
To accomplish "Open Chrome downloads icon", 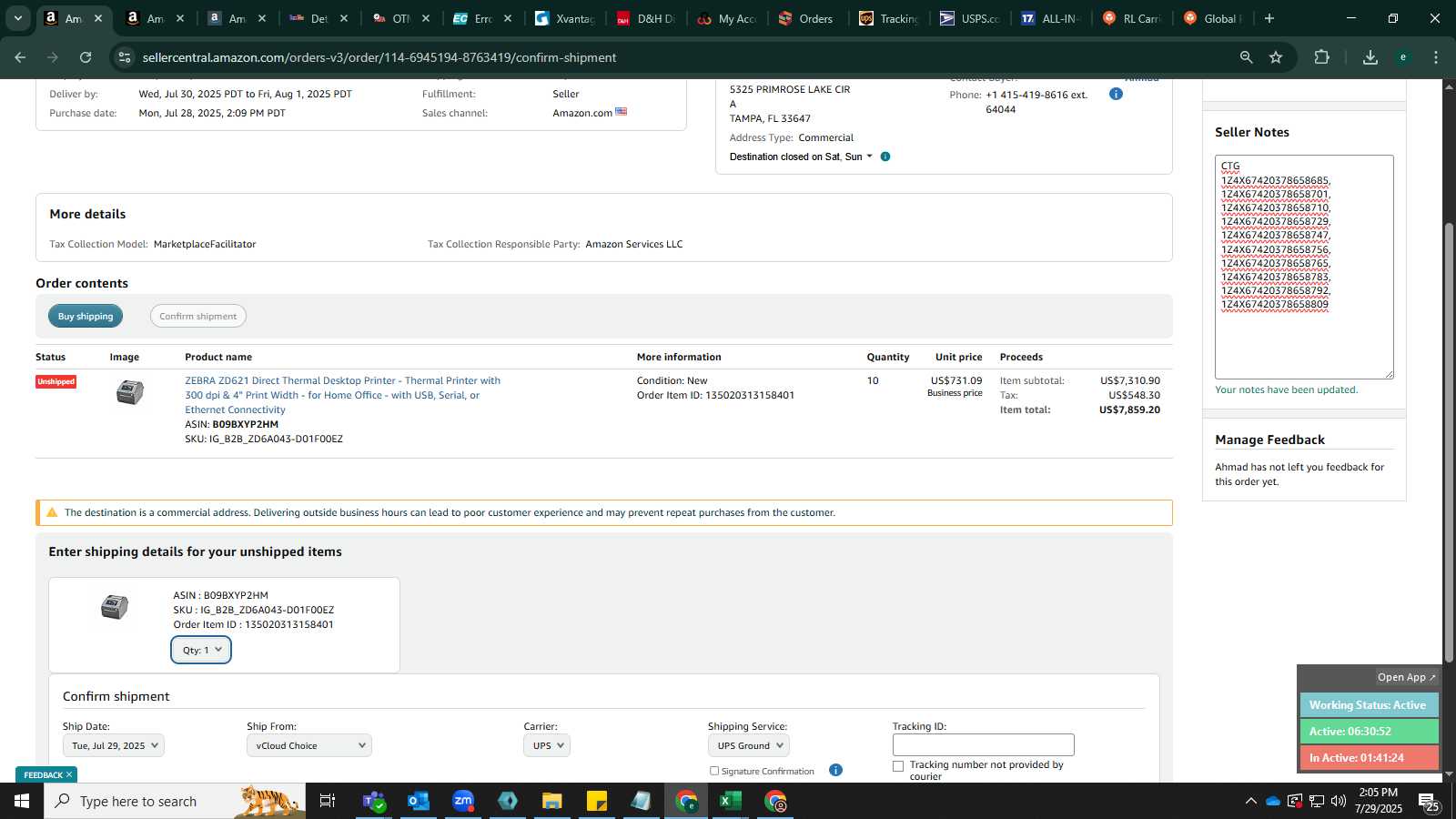I will click(1370, 57).
